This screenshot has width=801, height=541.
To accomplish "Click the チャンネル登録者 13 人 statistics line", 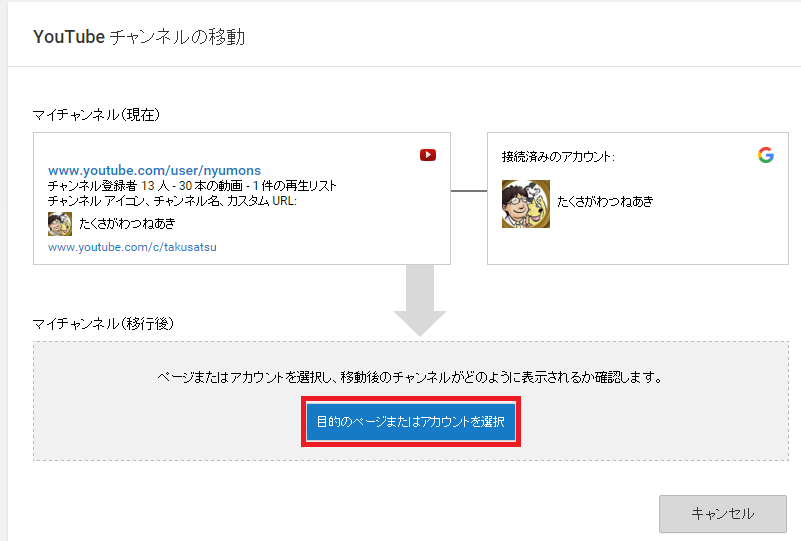I will tap(192, 185).
